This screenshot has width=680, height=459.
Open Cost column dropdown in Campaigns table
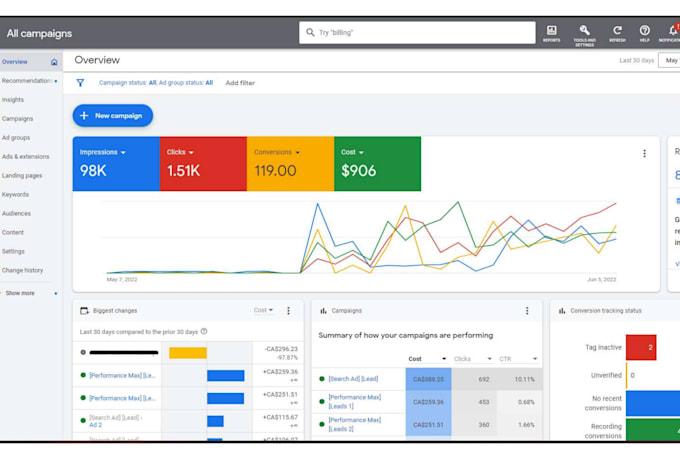(x=427, y=359)
